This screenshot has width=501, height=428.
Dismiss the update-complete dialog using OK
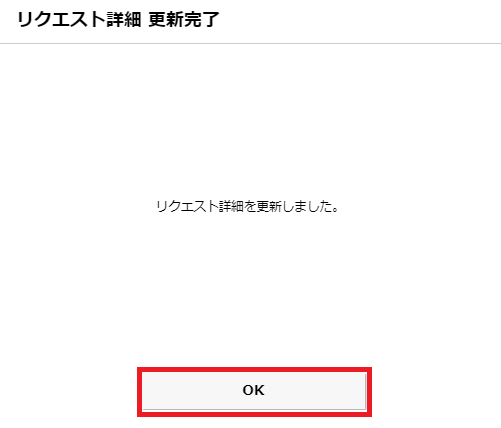click(x=254, y=391)
